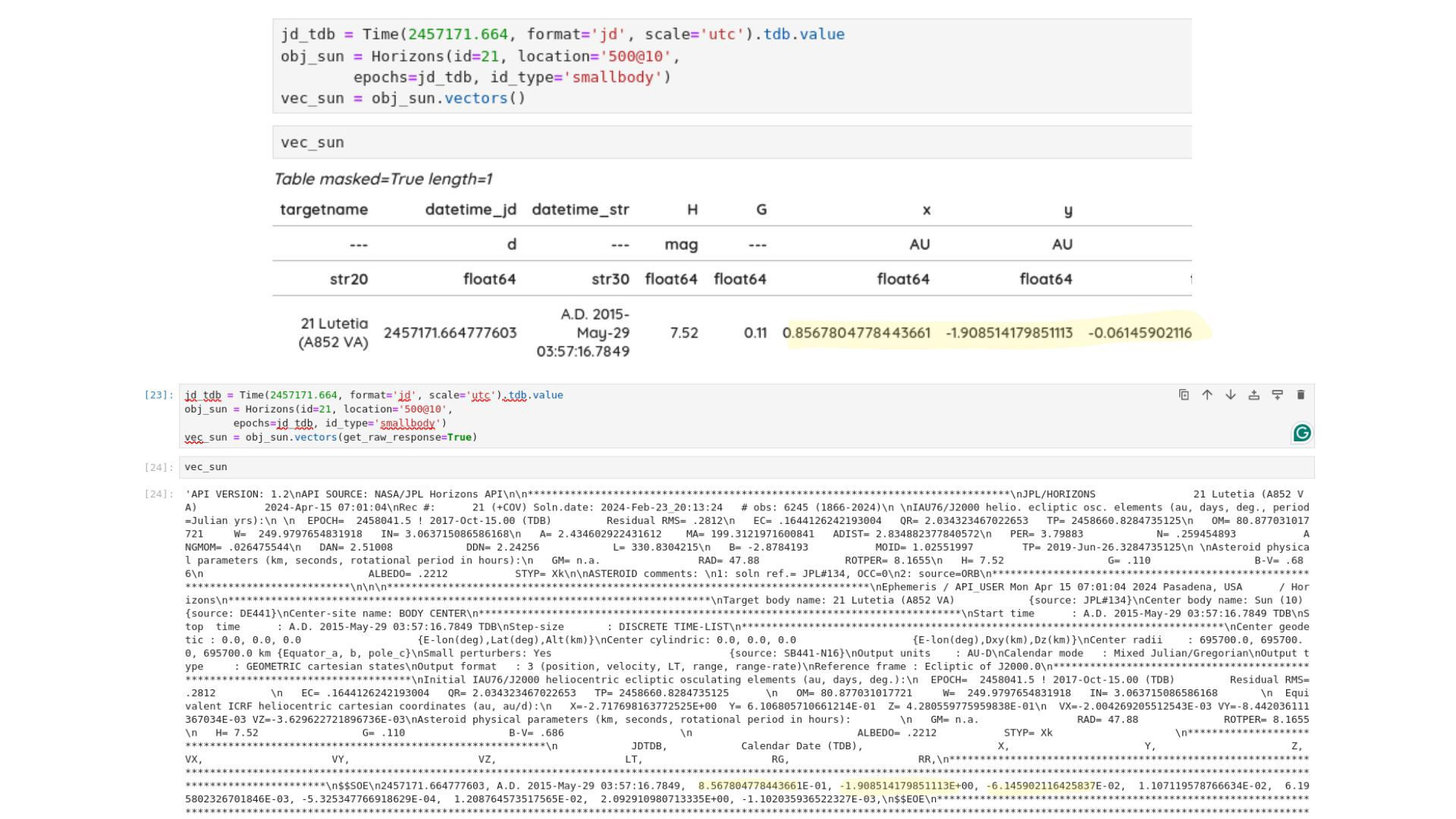Click the 'G' column header

761,209
